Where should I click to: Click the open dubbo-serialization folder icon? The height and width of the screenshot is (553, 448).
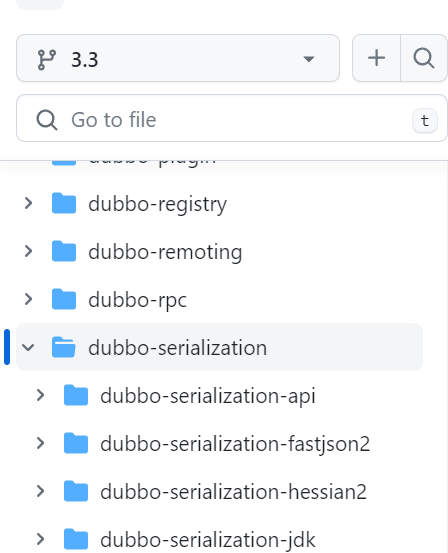coord(63,347)
